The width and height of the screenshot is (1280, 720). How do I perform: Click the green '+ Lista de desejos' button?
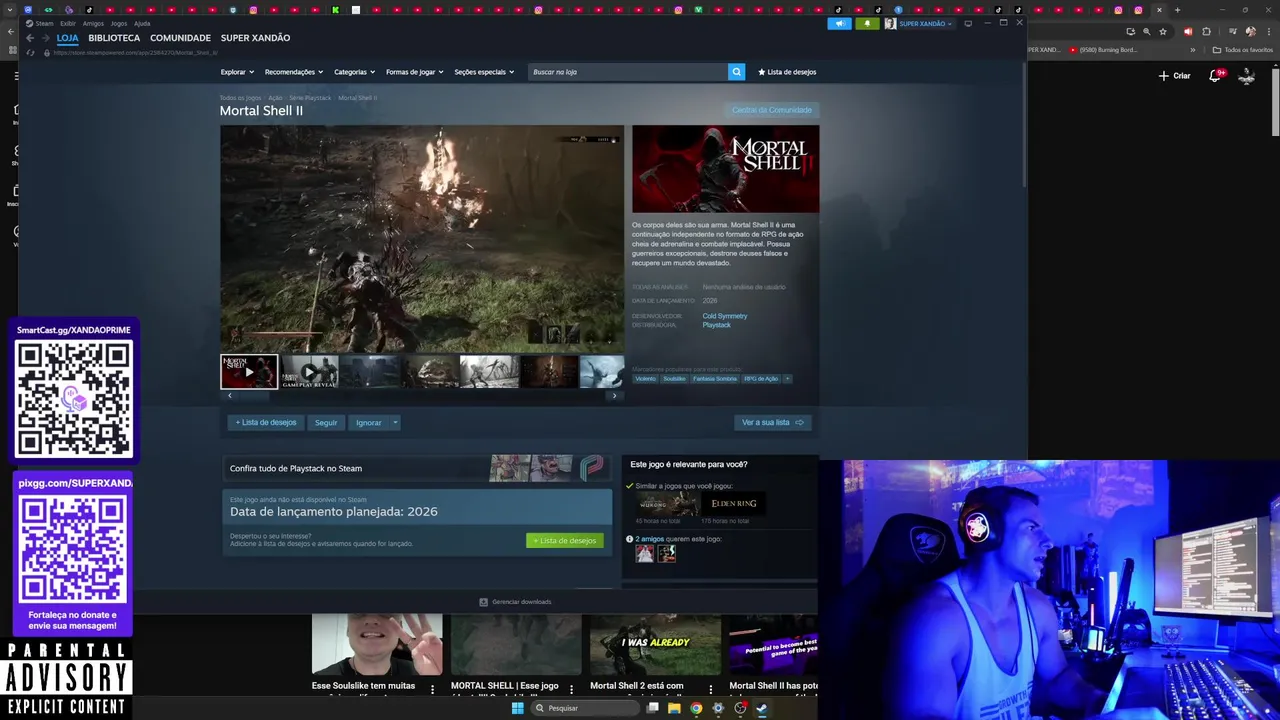click(565, 541)
